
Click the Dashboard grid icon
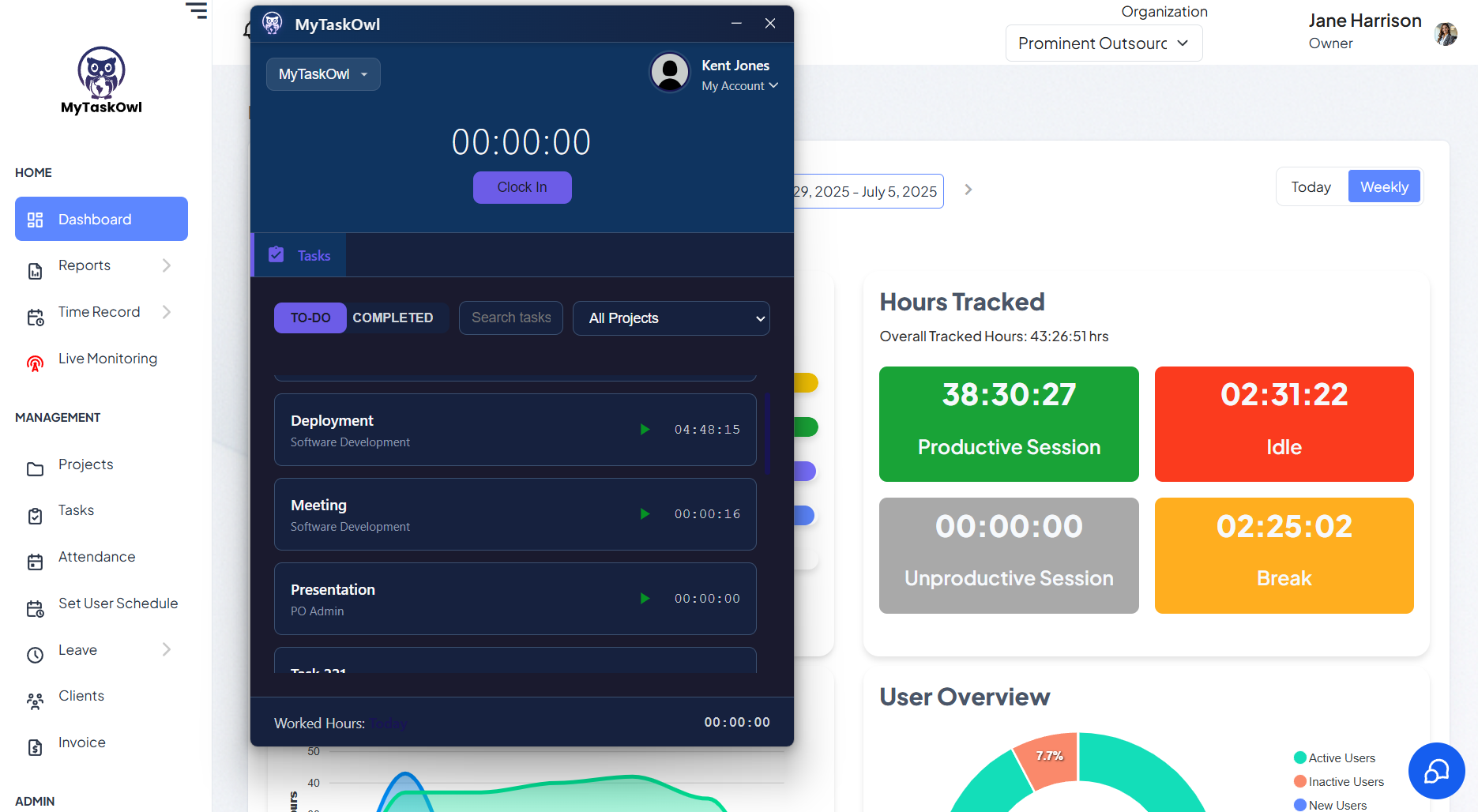click(35, 220)
